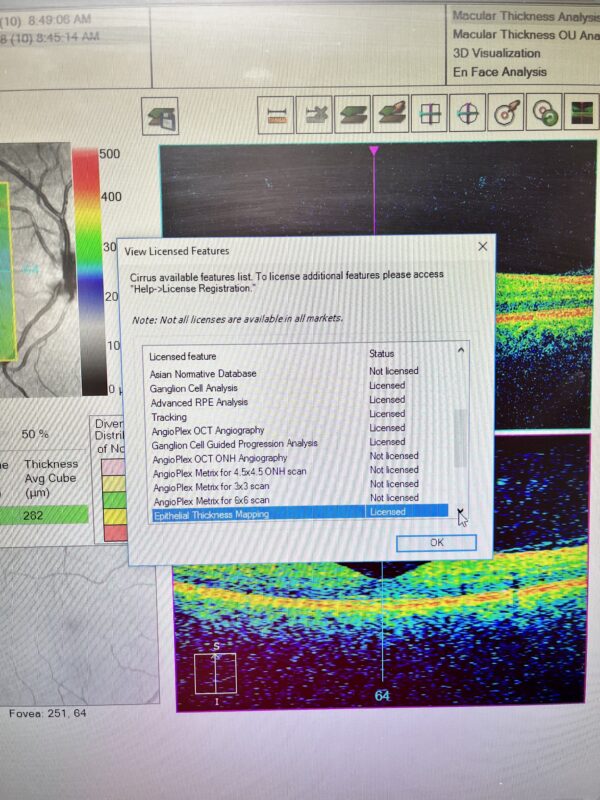
Task: Select AngioPlex OCT Angiography row
Action: click(299, 430)
